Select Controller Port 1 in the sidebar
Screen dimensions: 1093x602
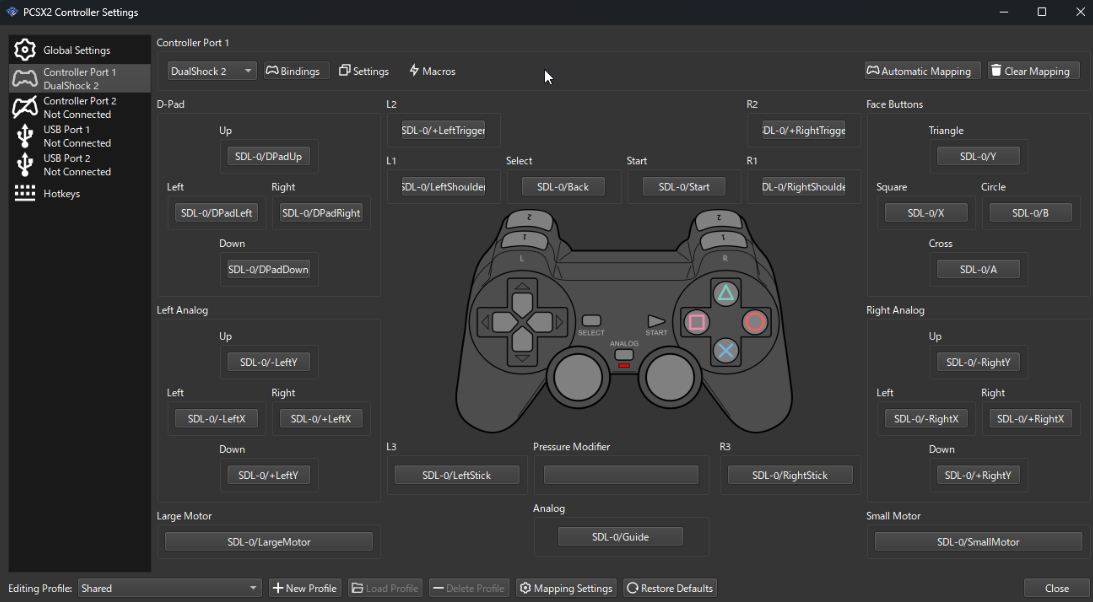[78, 76]
